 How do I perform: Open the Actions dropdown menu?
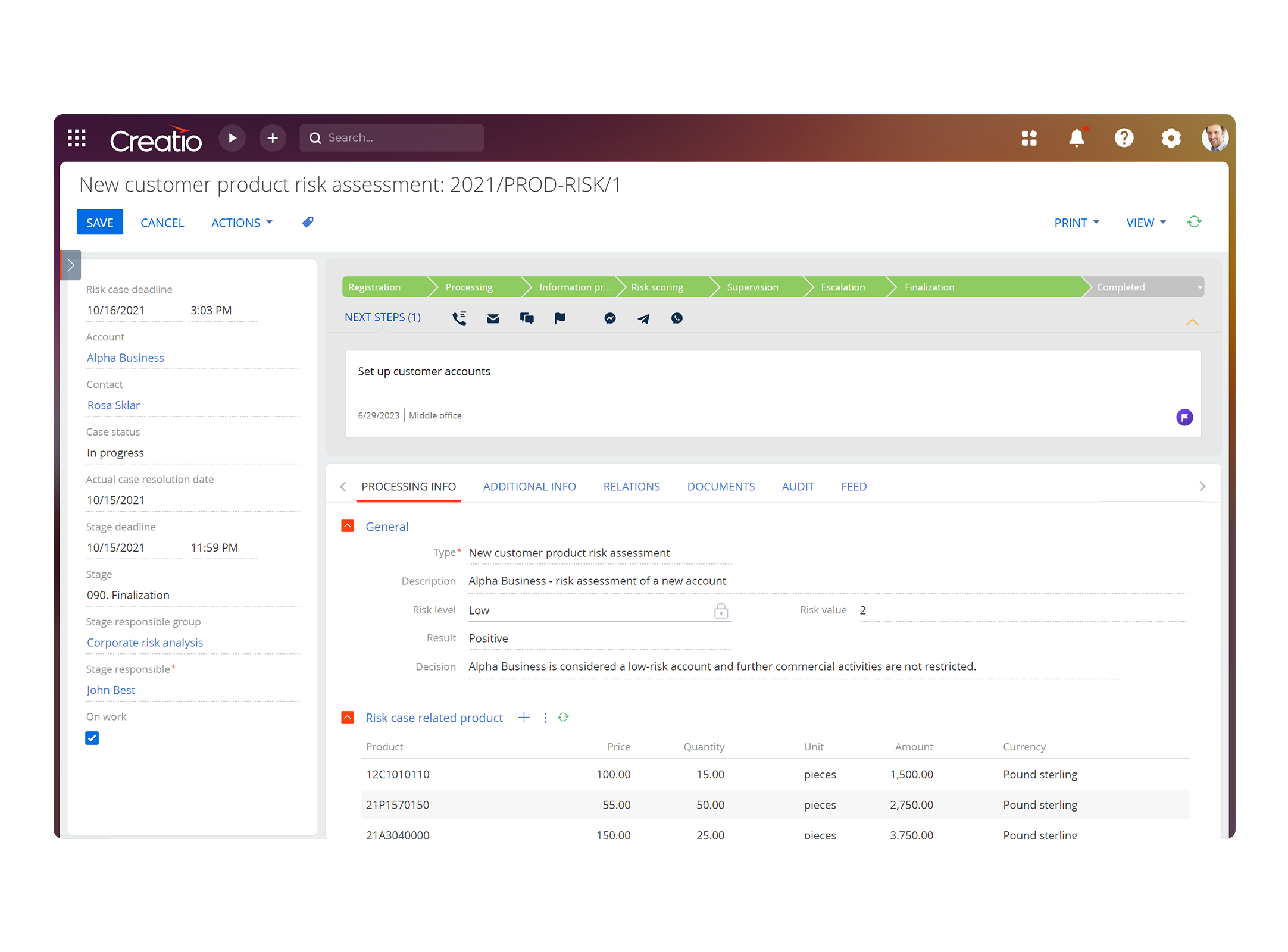coord(242,223)
